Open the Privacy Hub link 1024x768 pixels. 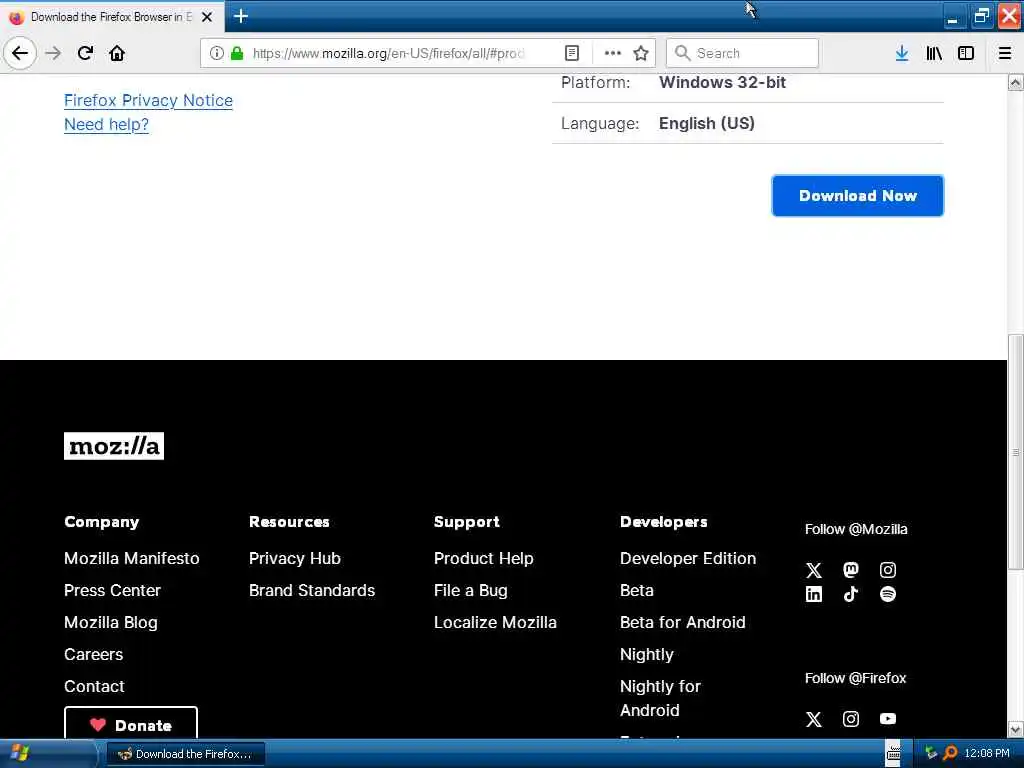coord(295,558)
